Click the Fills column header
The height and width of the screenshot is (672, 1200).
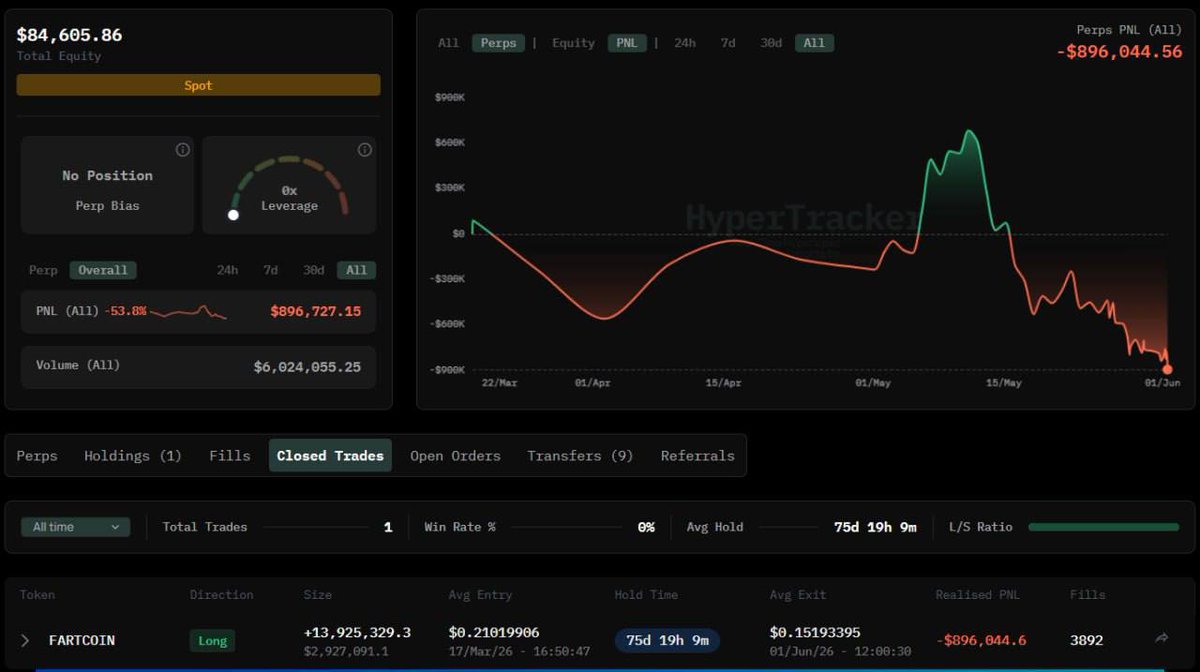point(1088,595)
